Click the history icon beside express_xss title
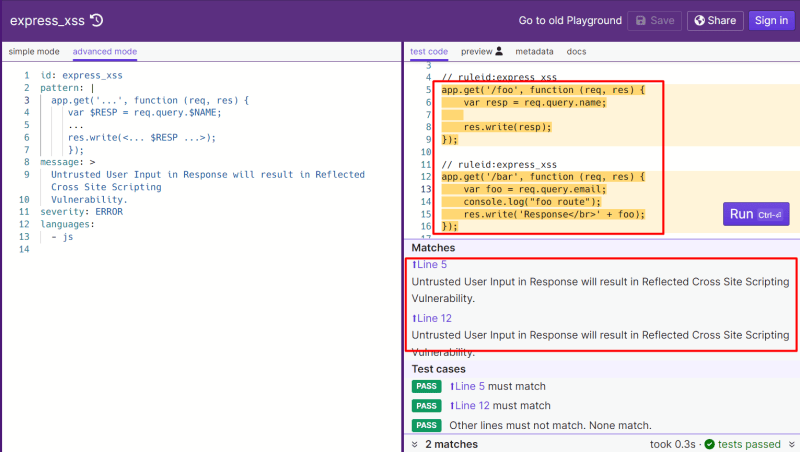800x452 pixels. click(96, 20)
